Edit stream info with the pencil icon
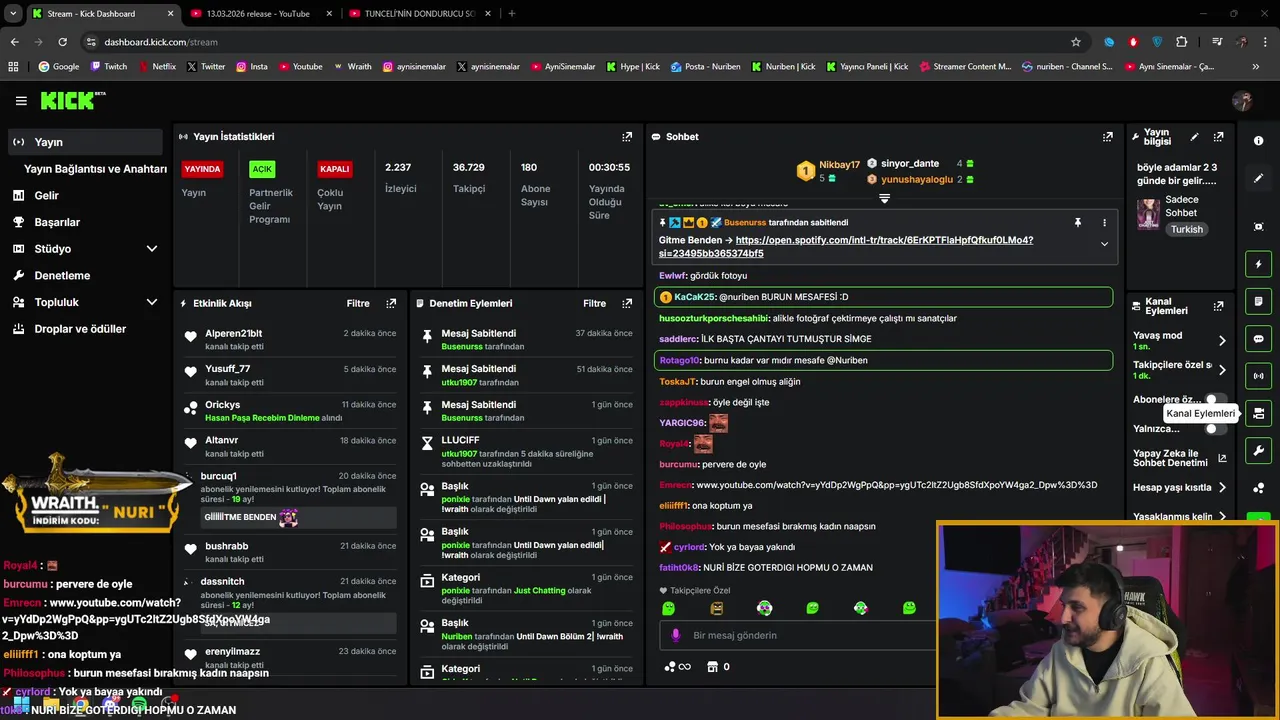The width and height of the screenshot is (1280, 720). coord(1194,136)
